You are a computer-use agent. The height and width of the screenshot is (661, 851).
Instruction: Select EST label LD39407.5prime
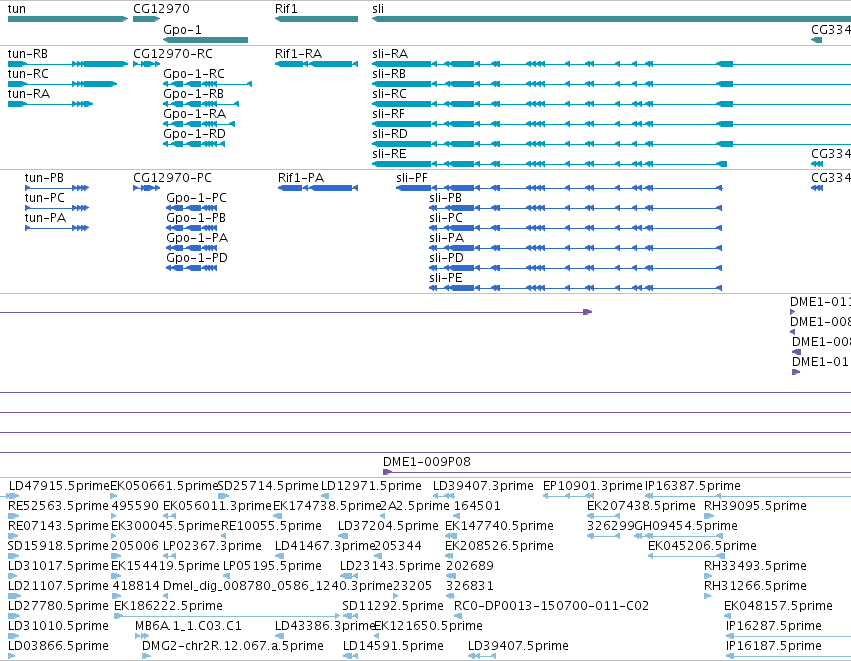tap(518, 647)
